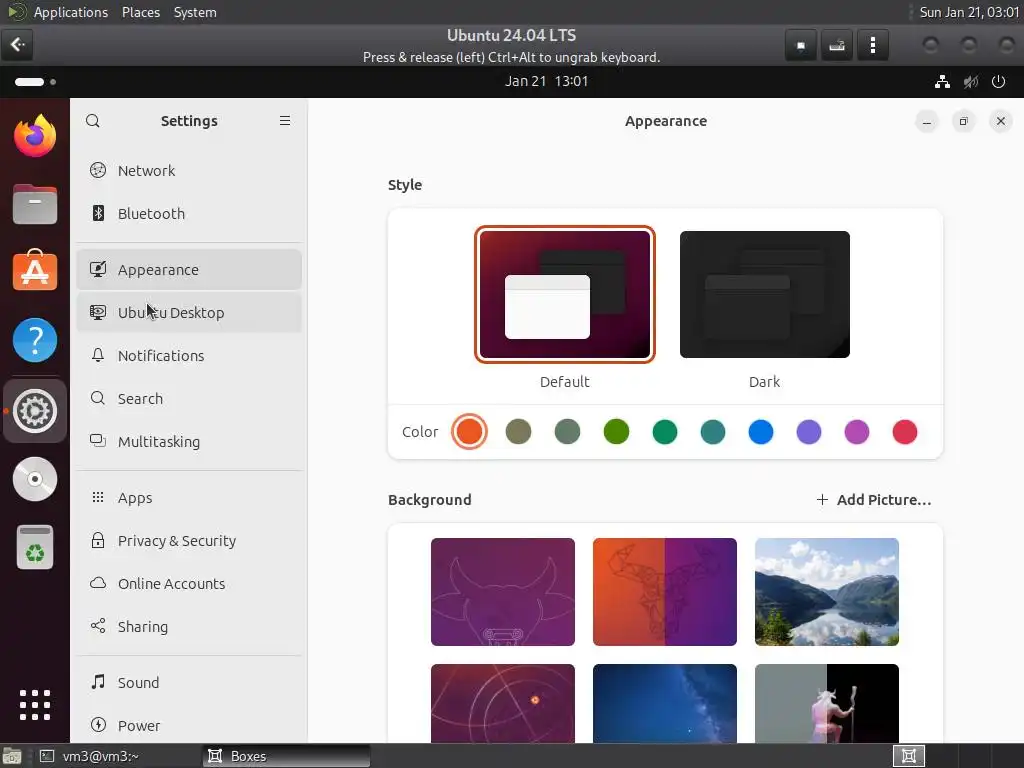Switch to Boxes in taskbar

click(x=286, y=756)
